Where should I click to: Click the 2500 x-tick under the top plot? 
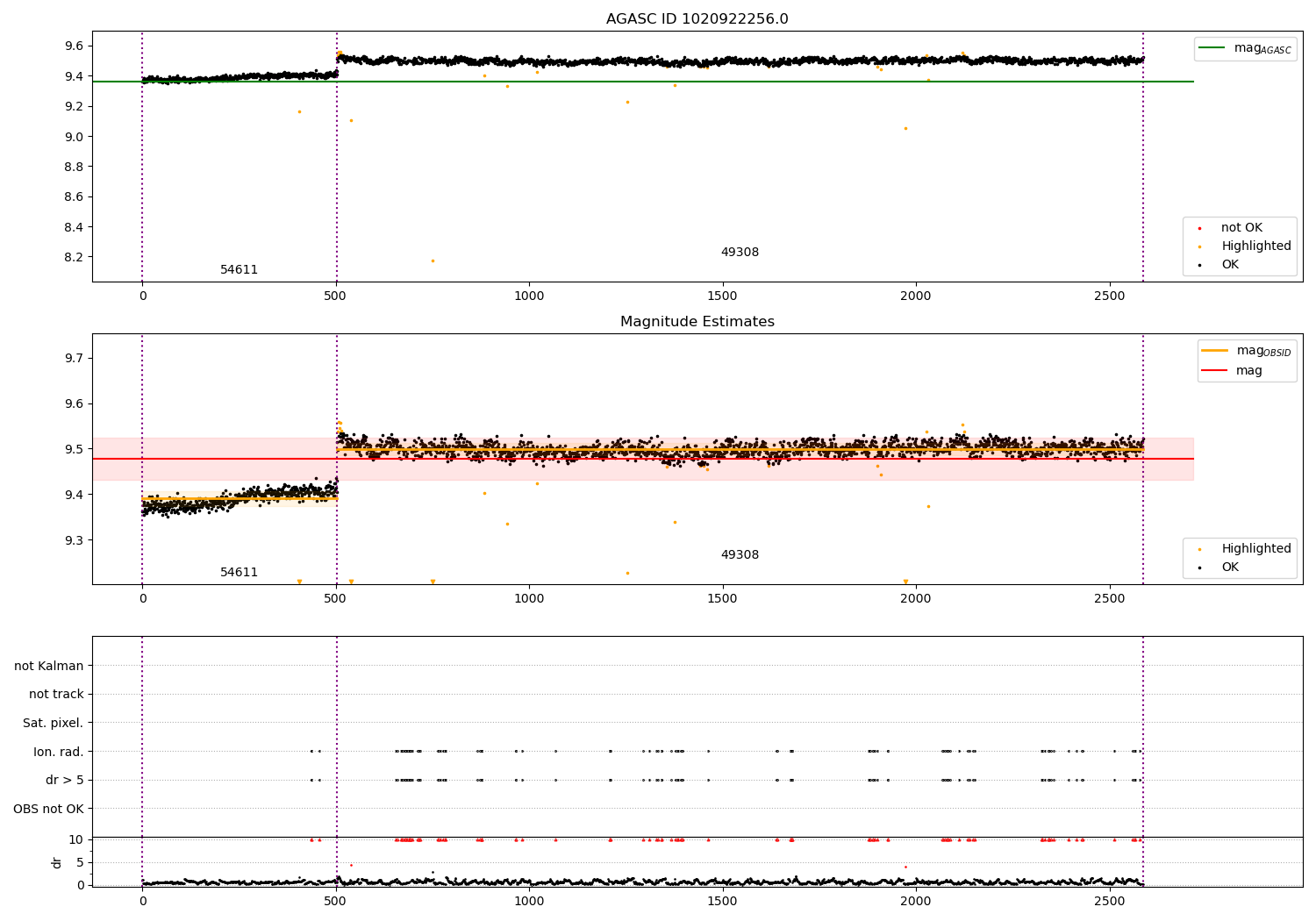tap(1110, 296)
